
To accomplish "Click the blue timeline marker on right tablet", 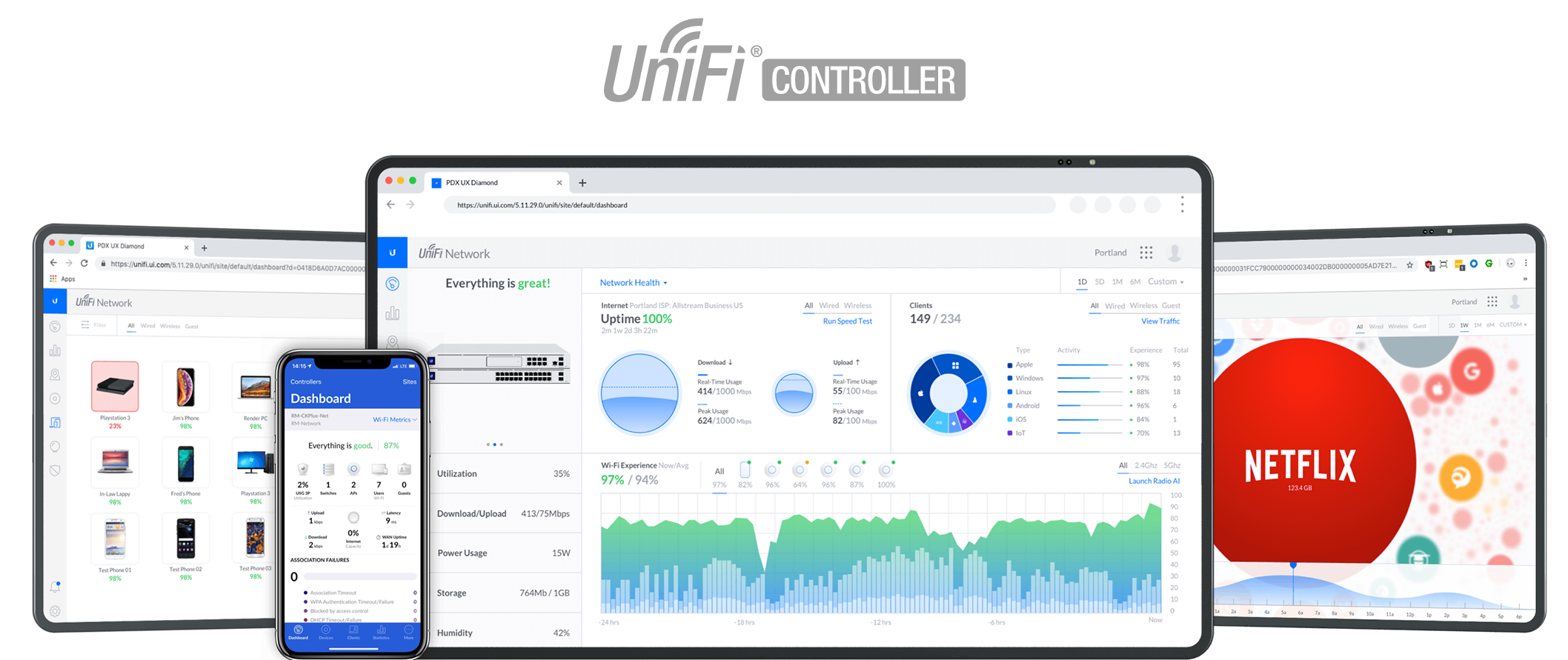I will point(1293,565).
